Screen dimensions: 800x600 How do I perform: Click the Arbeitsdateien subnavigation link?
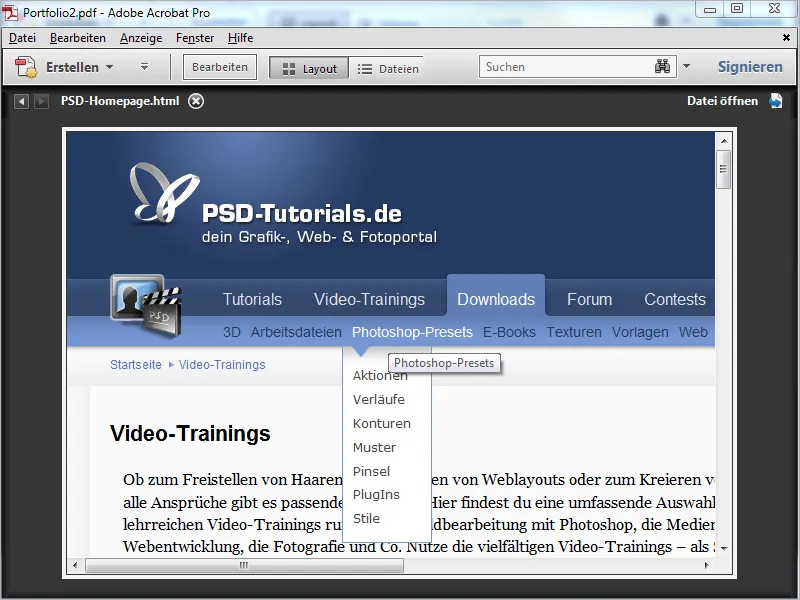point(296,332)
